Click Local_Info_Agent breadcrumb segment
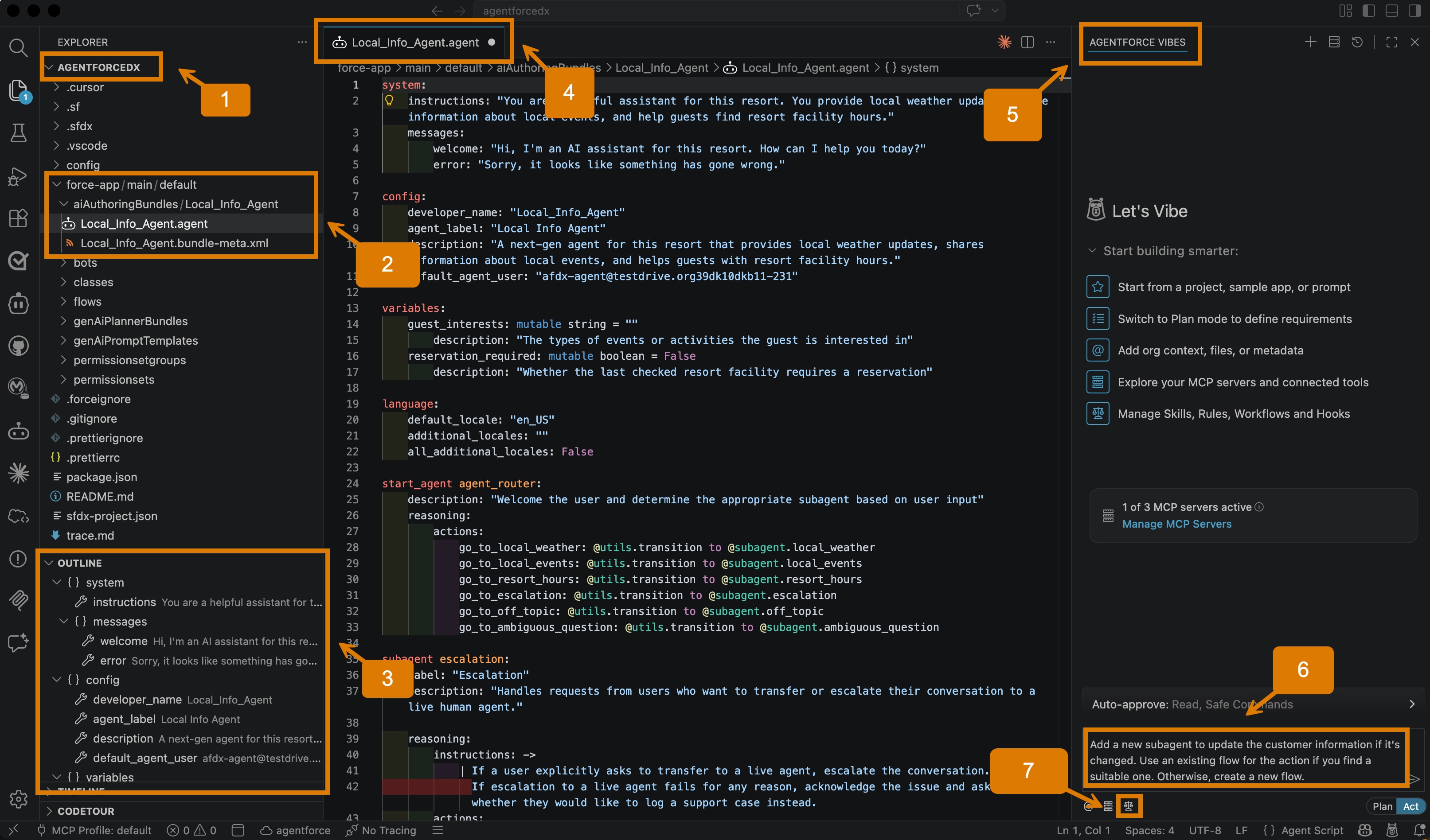 click(x=662, y=67)
